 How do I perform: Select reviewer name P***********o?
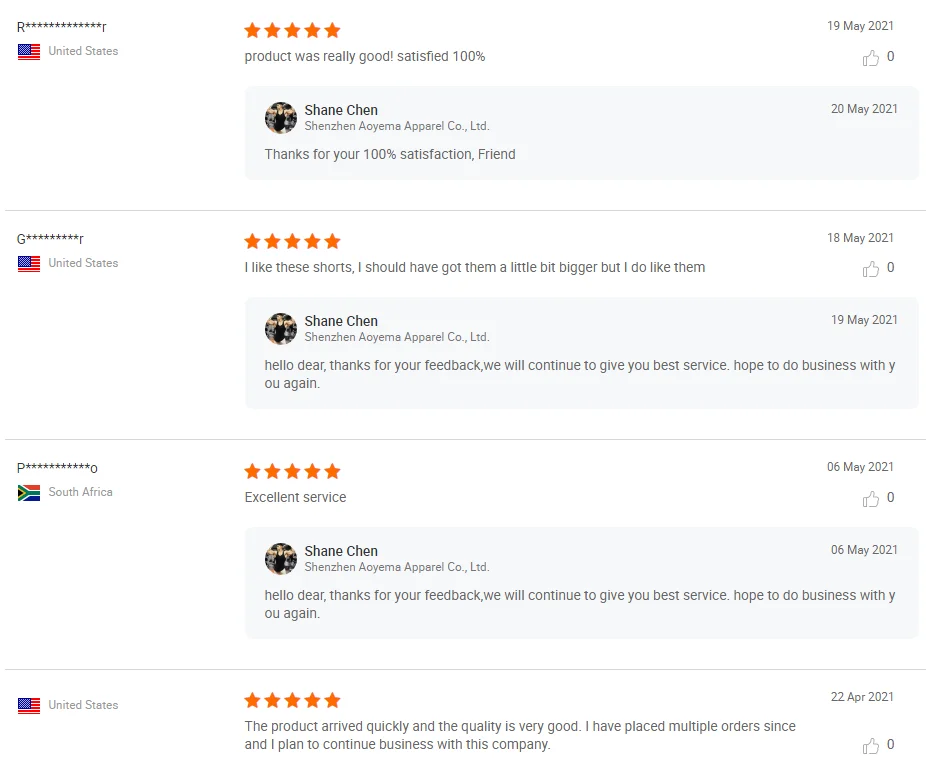click(x=57, y=468)
